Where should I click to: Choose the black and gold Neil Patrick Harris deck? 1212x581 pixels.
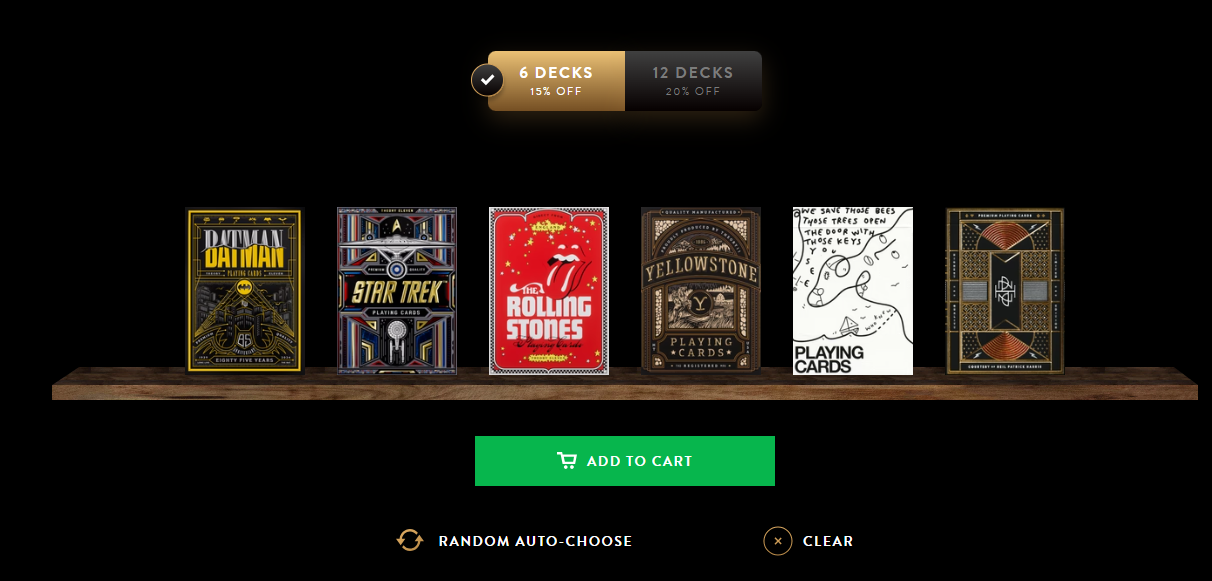1005,290
